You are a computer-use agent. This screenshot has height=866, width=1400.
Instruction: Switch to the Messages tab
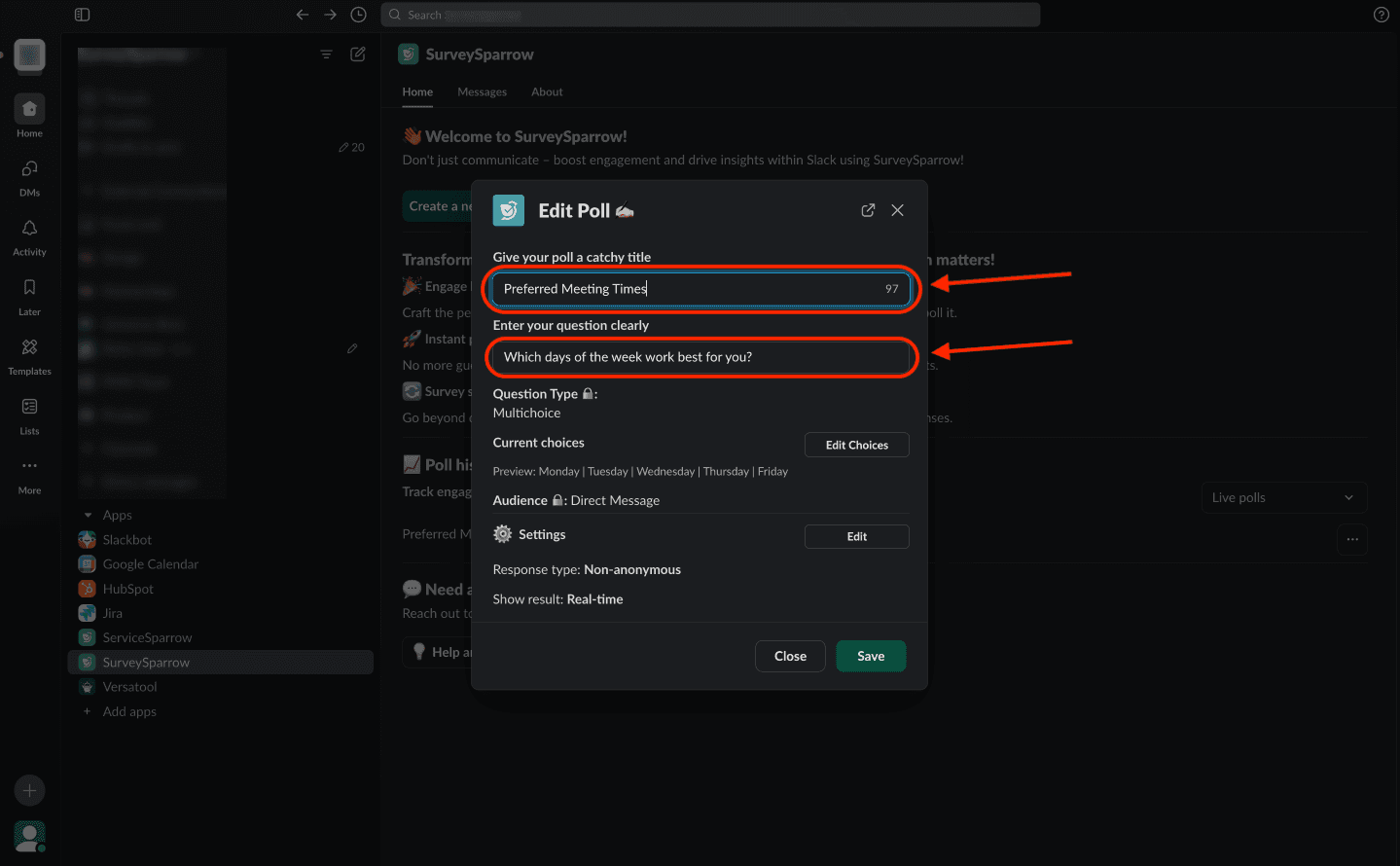pos(482,91)
